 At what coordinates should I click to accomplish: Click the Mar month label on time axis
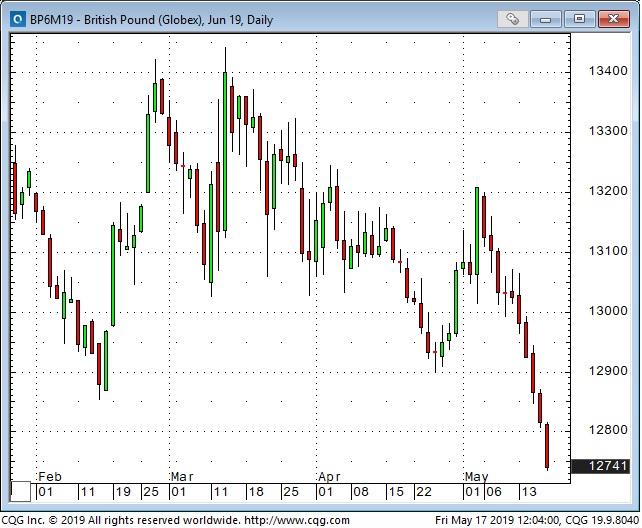point(182,477)
